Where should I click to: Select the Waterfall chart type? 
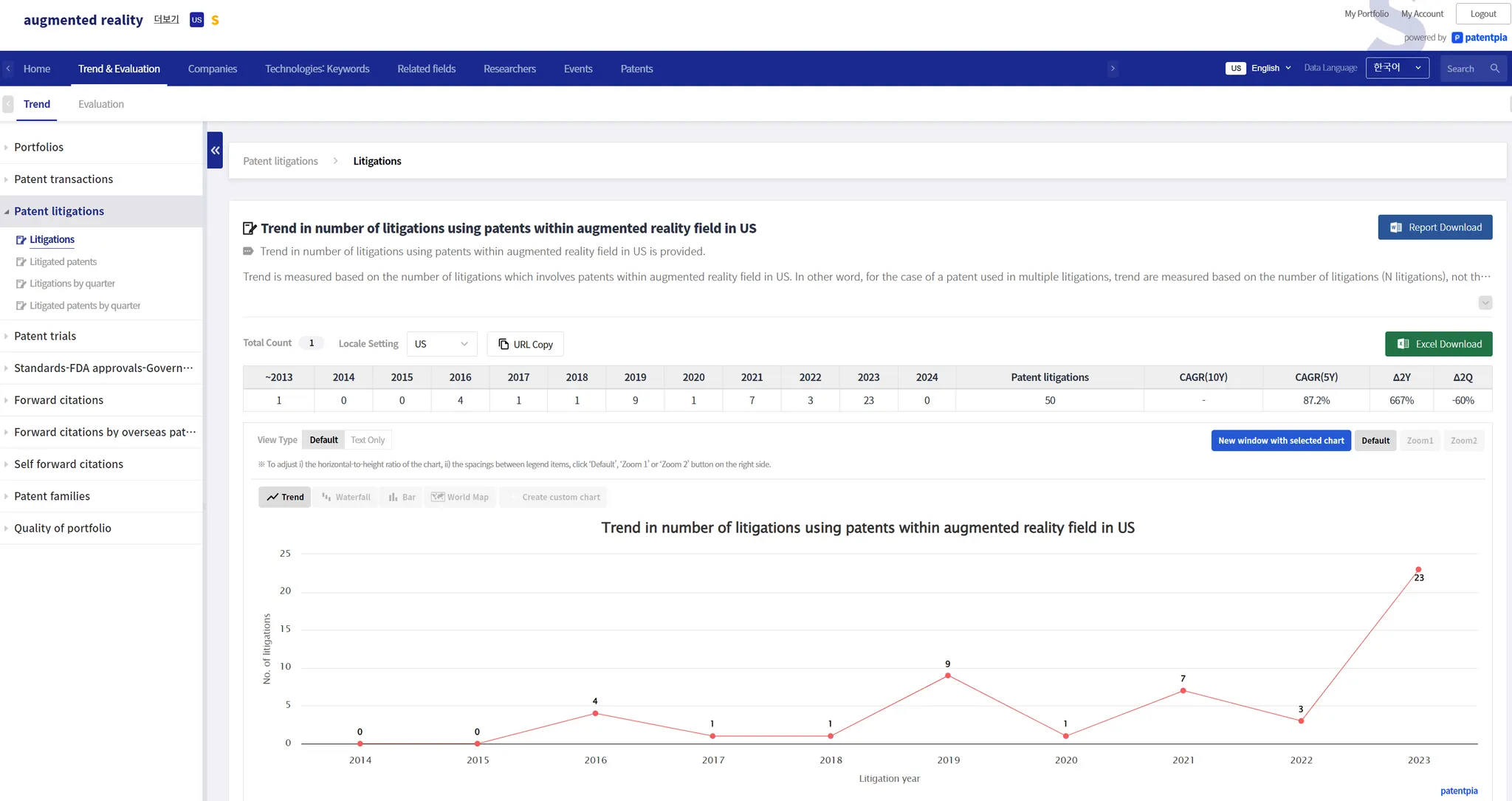click(x=346, y=497)
